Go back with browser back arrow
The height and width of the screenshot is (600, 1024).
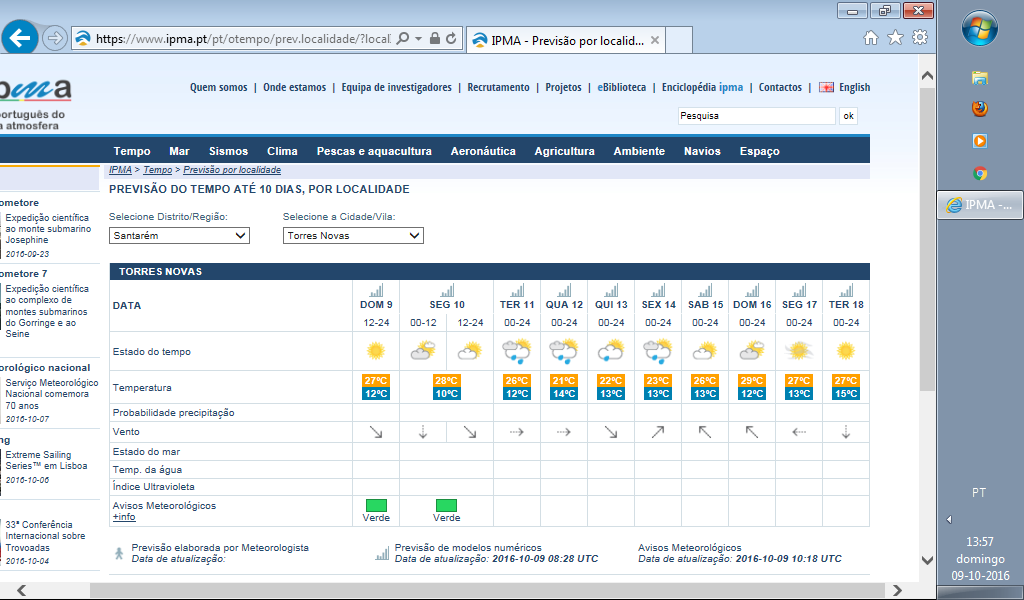coord(20,38)
